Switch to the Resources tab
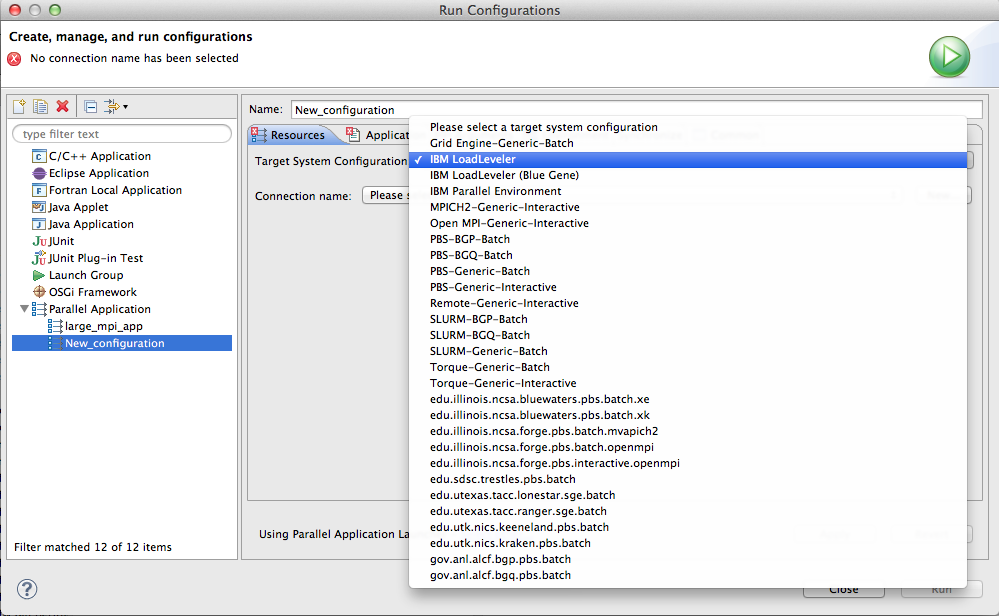This screenshot has height=616, width=999. 289,134
